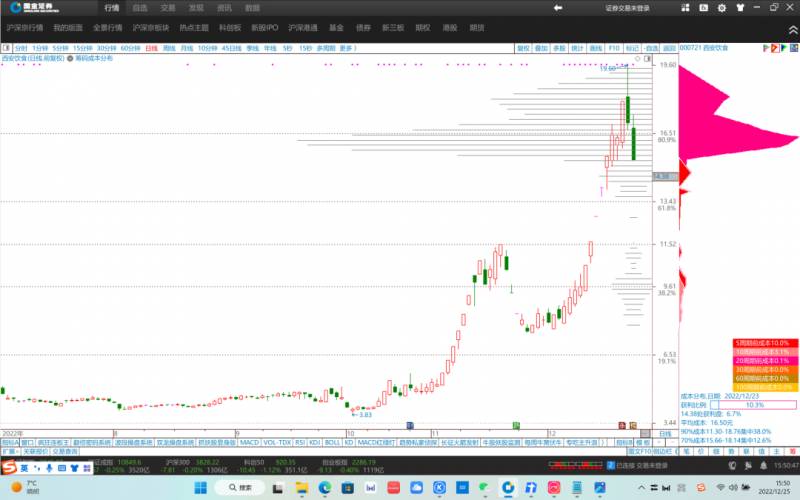Screen dimensions: 800x500
Task: Open the weather widget on taskbar
Action: (24, 487)
